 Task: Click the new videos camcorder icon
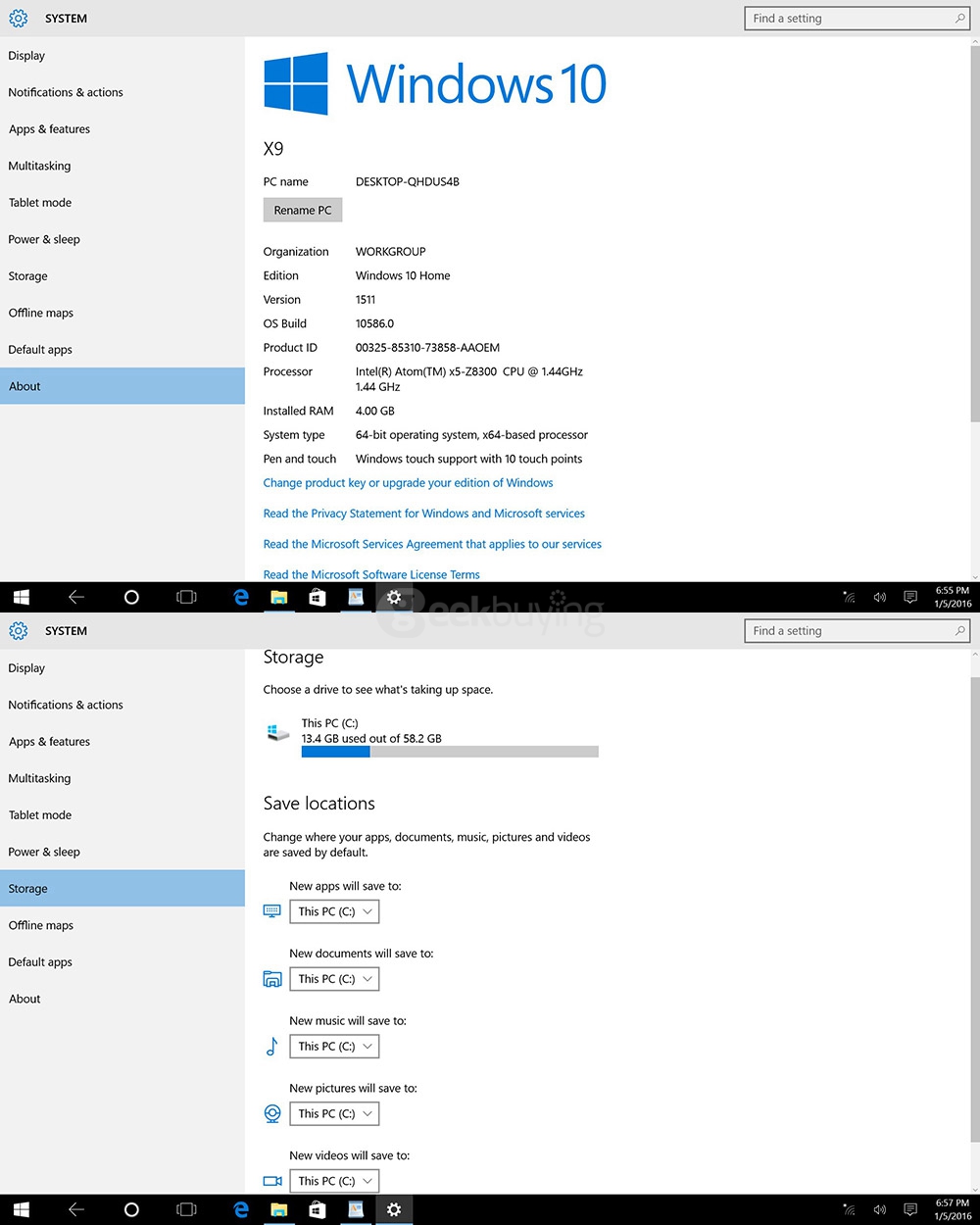point(272,1181)
